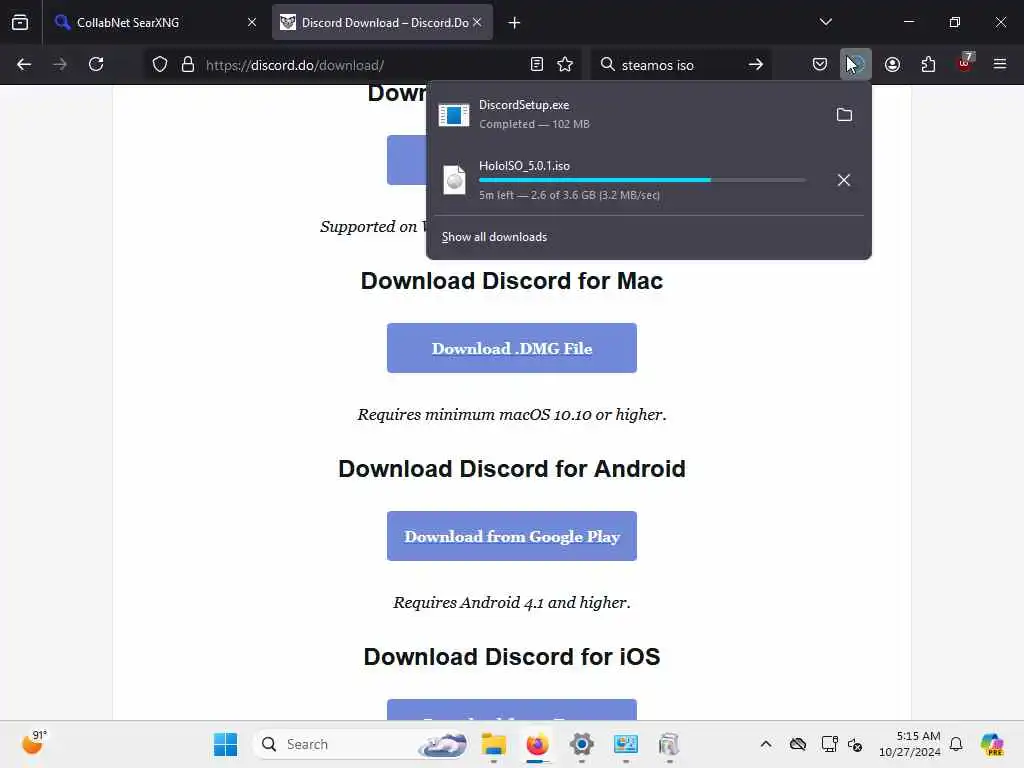Screen dimensions: 1024x768
Task: Save page to Pocket icon
Action: coord(820,64)
